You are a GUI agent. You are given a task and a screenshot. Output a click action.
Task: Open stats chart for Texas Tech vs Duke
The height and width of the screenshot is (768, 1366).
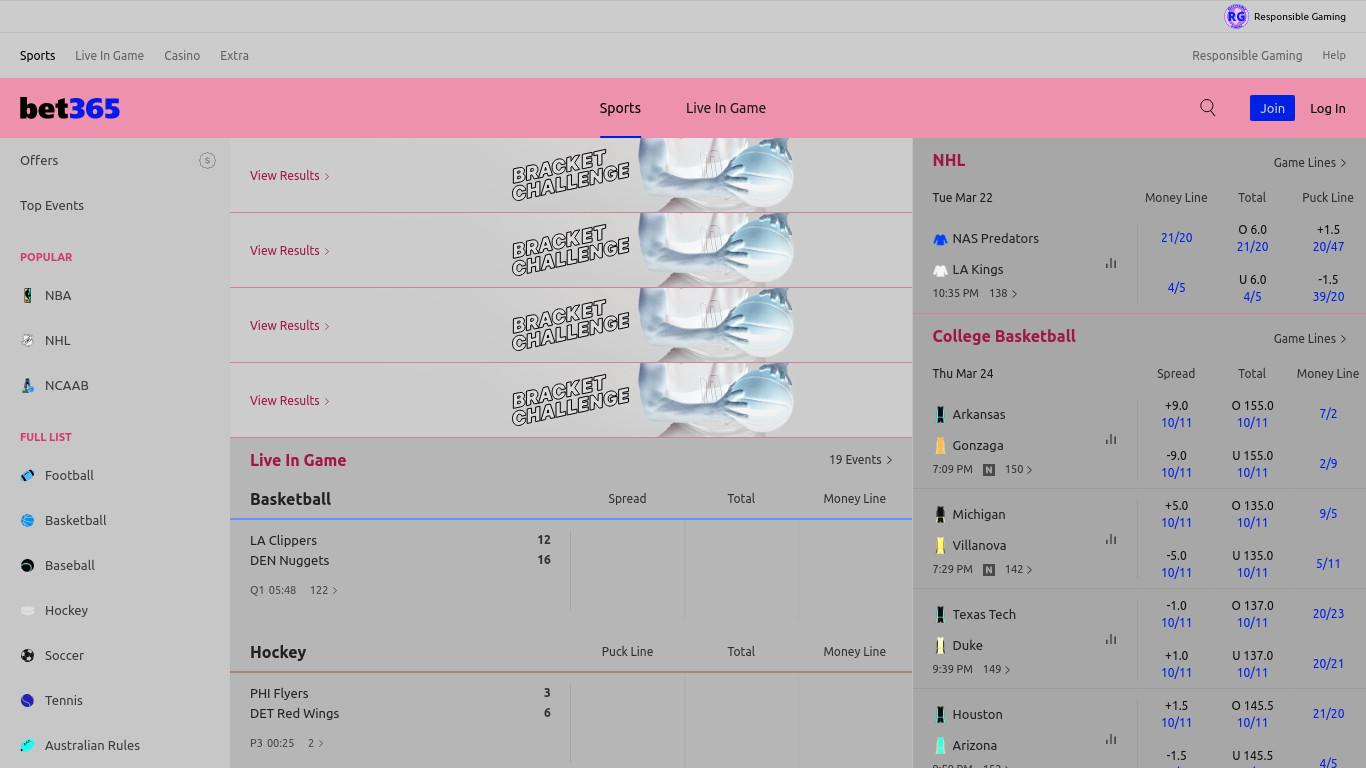coord(1111,639)
